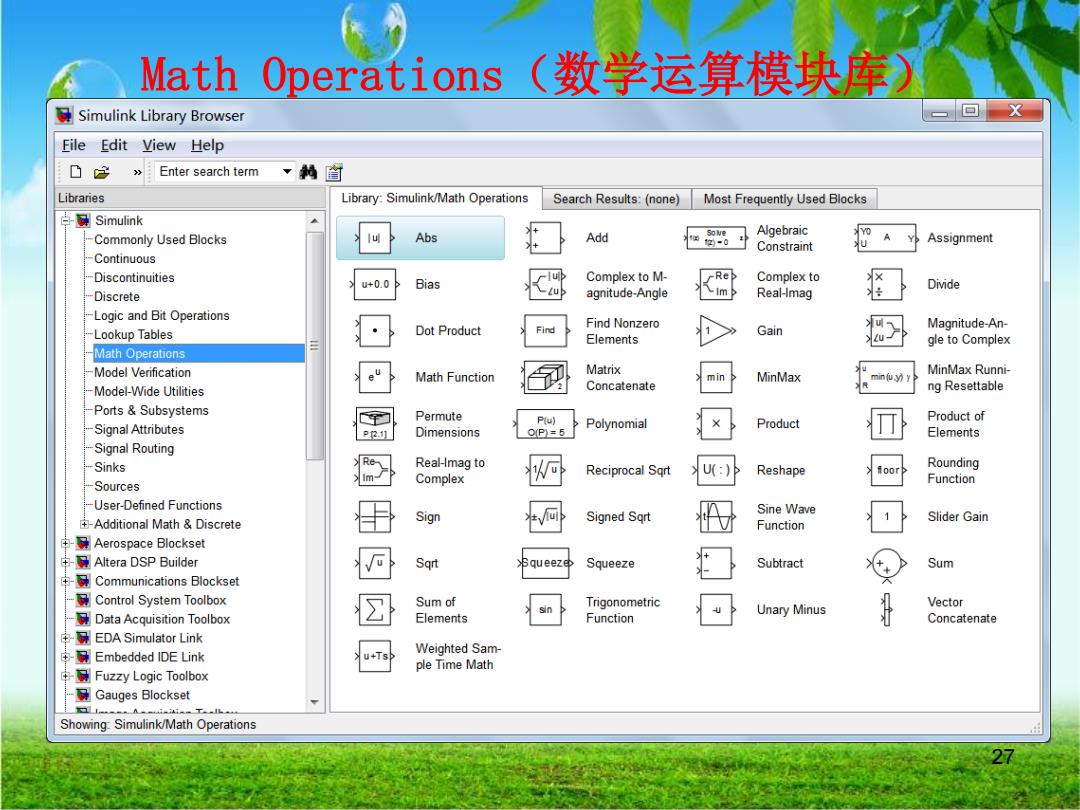Select the Sum block icon
This screenshot has height=810, width=1080.
pos(887,565)
